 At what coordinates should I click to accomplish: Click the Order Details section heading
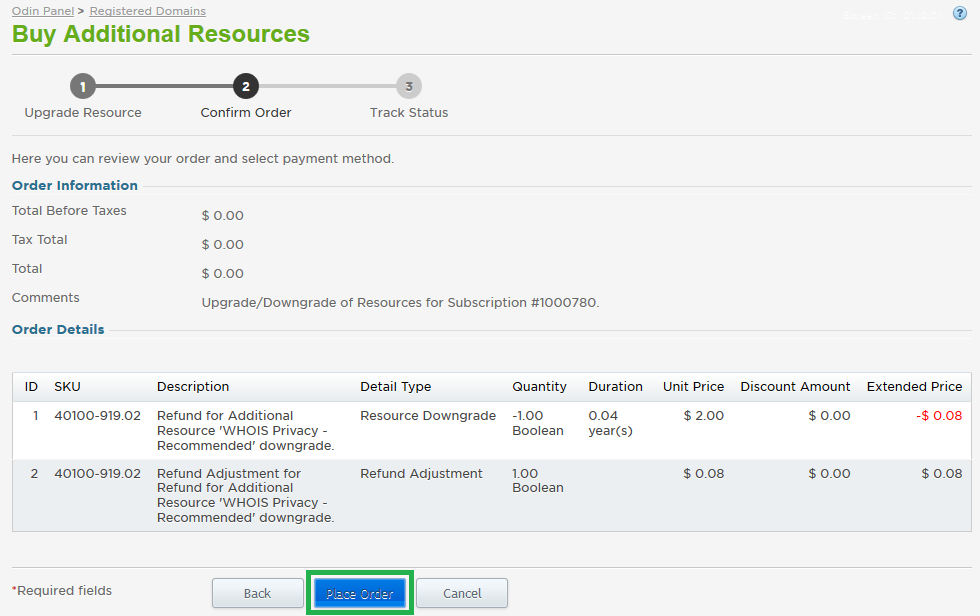click(x=58, y=329)
